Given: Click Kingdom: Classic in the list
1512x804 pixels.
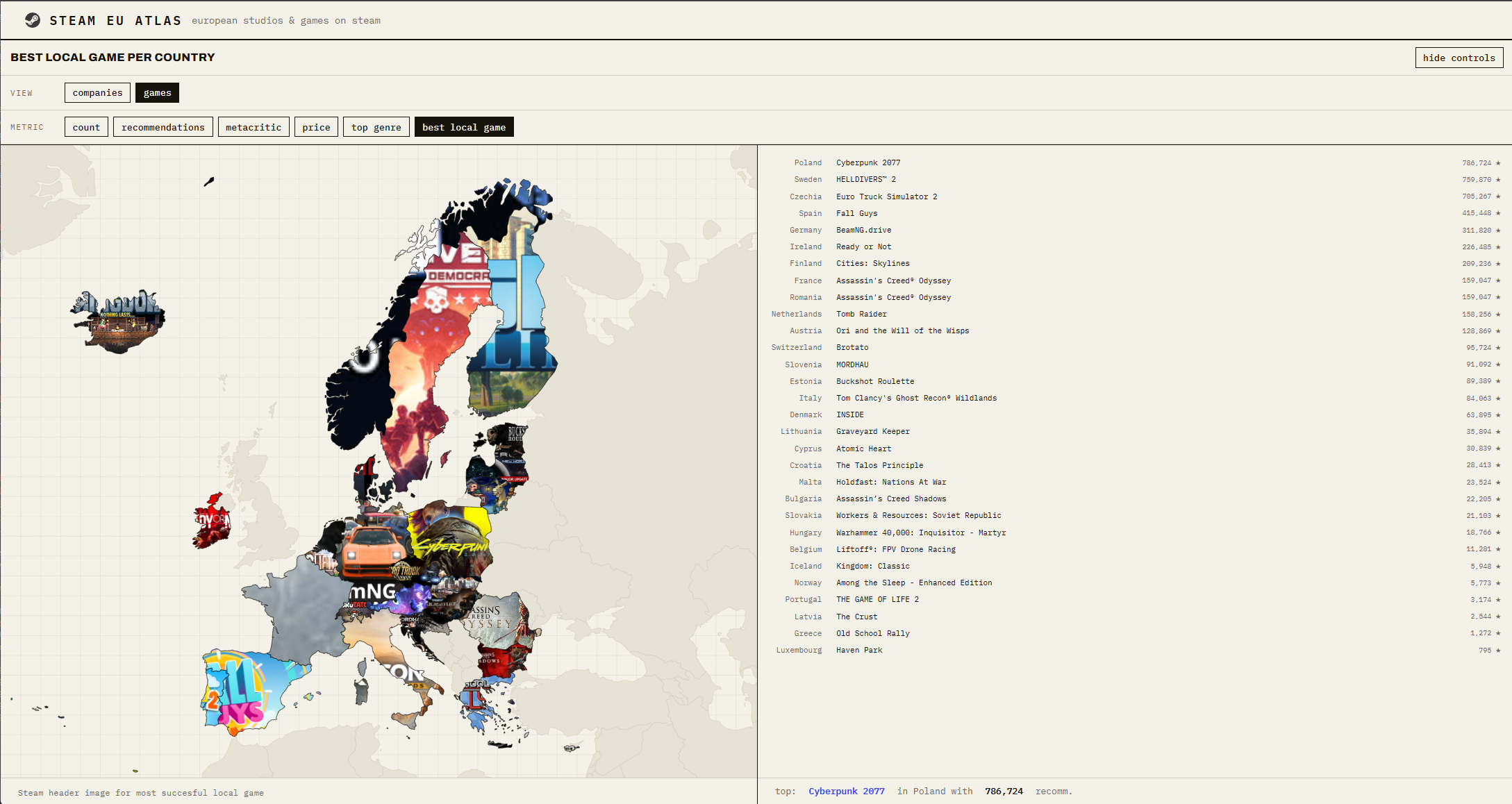Looking at the screenshot, I should coord(872,566).
